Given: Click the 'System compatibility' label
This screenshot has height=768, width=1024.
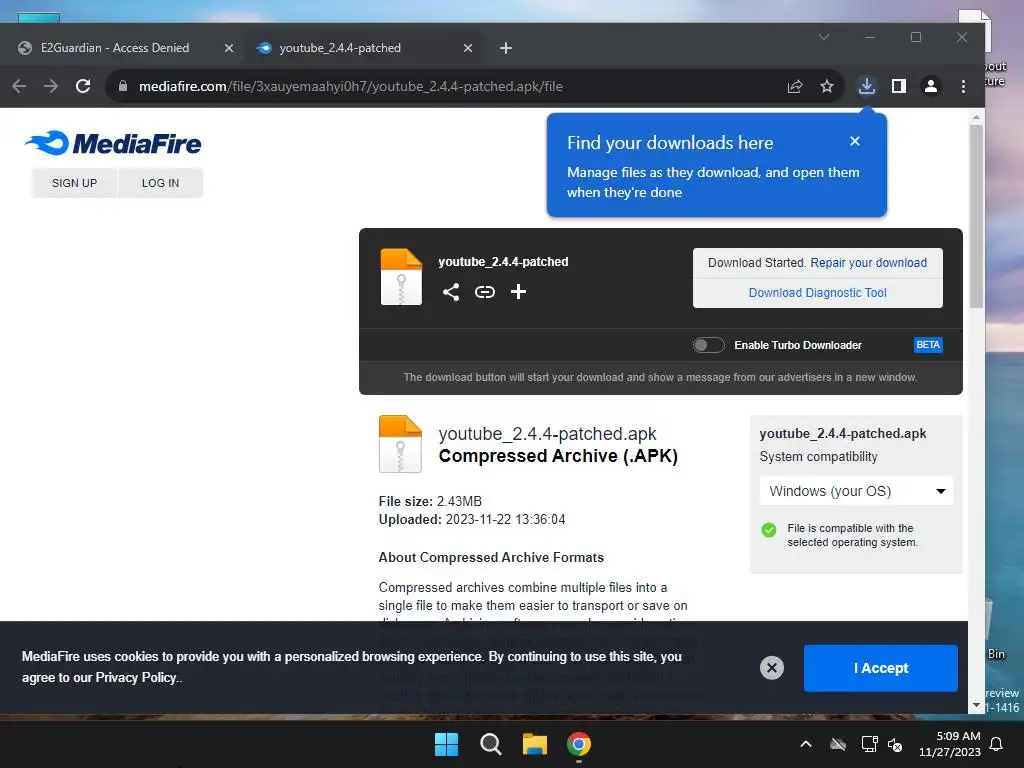Looking at the screenshot, I should pyautogui.click(x=818, y=456).
